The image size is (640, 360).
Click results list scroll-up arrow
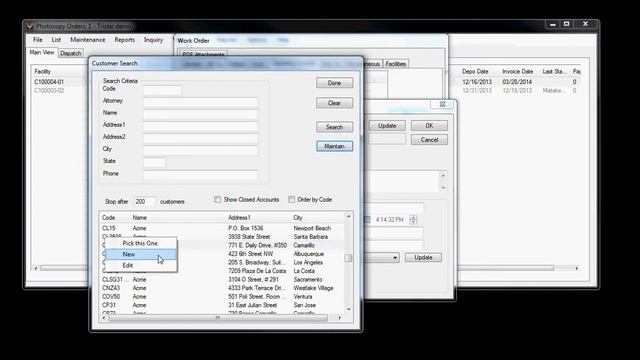(x=349, y=216)
